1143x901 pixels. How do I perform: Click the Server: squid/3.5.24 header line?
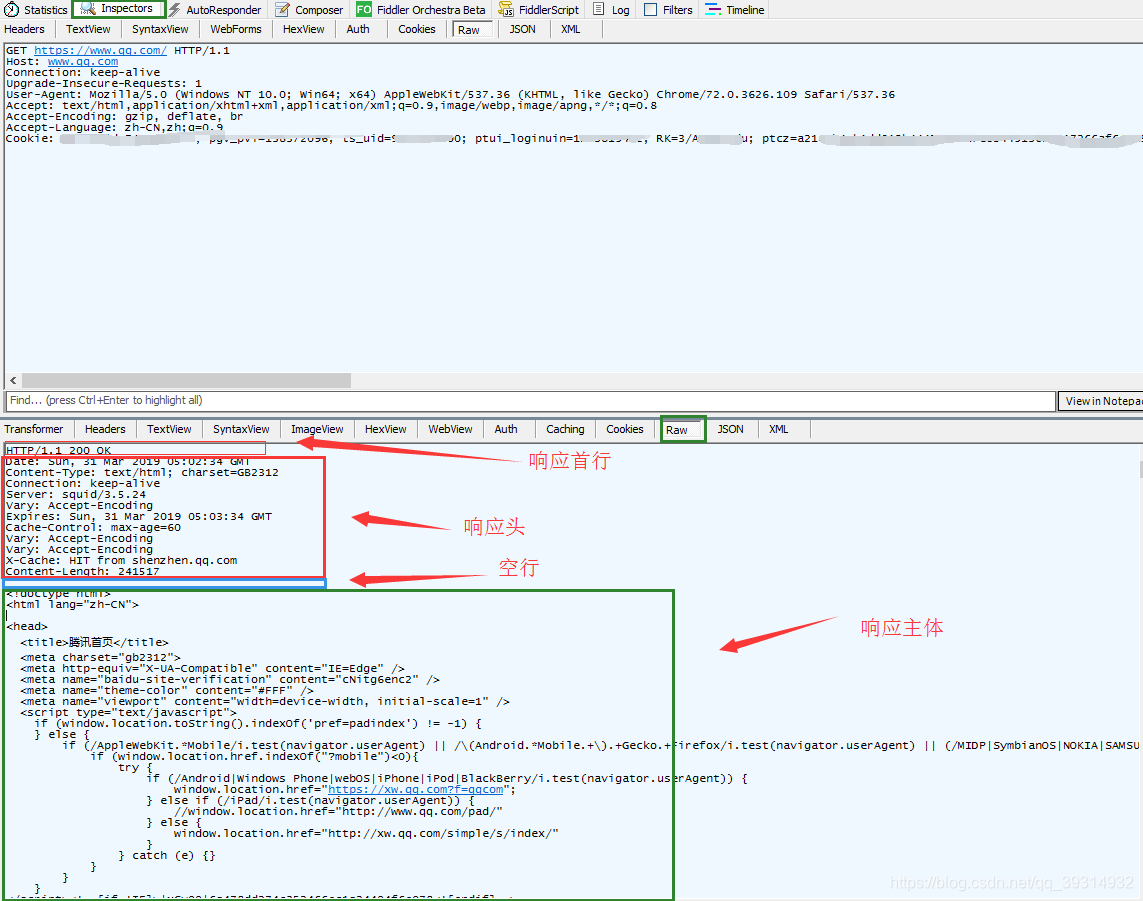[76, 494]
